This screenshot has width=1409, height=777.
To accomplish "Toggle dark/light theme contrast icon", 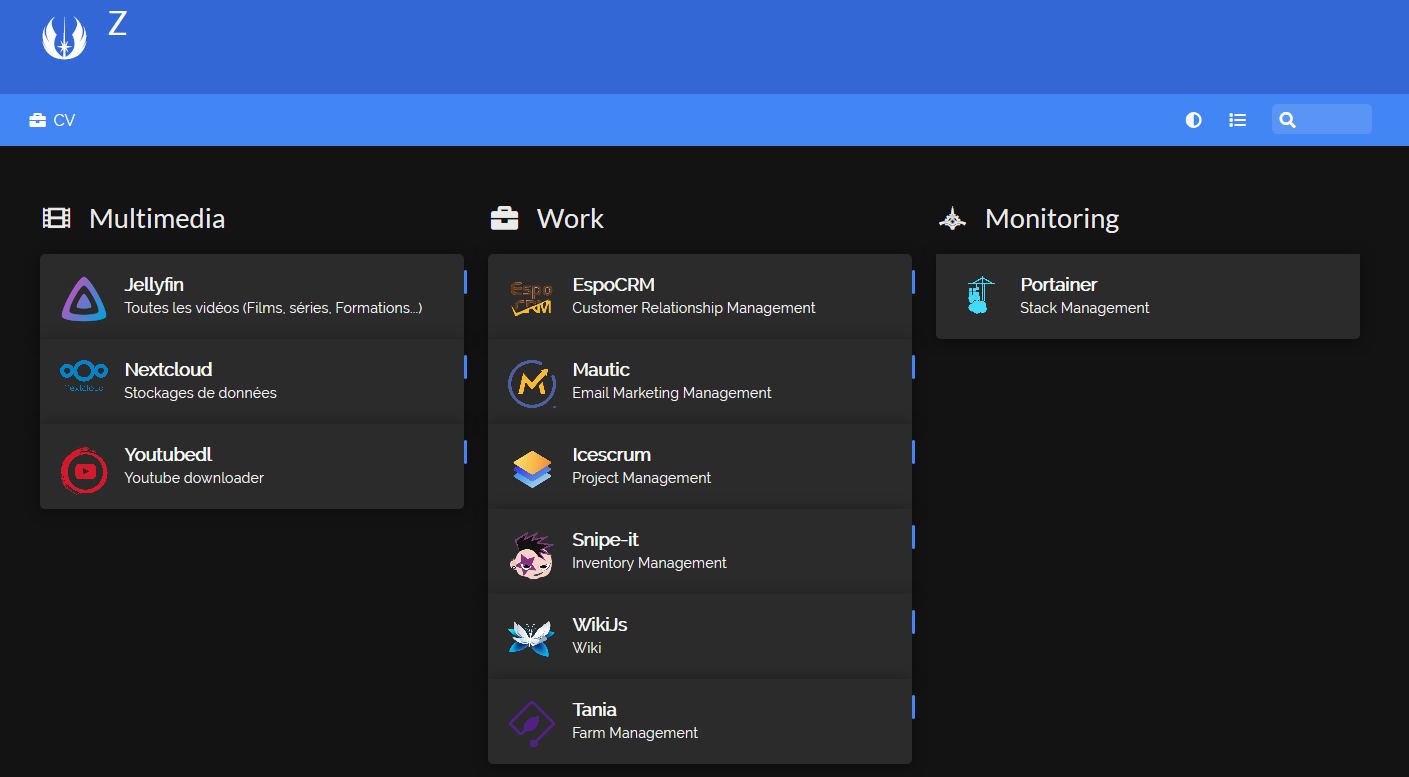I will (1193, 120).
